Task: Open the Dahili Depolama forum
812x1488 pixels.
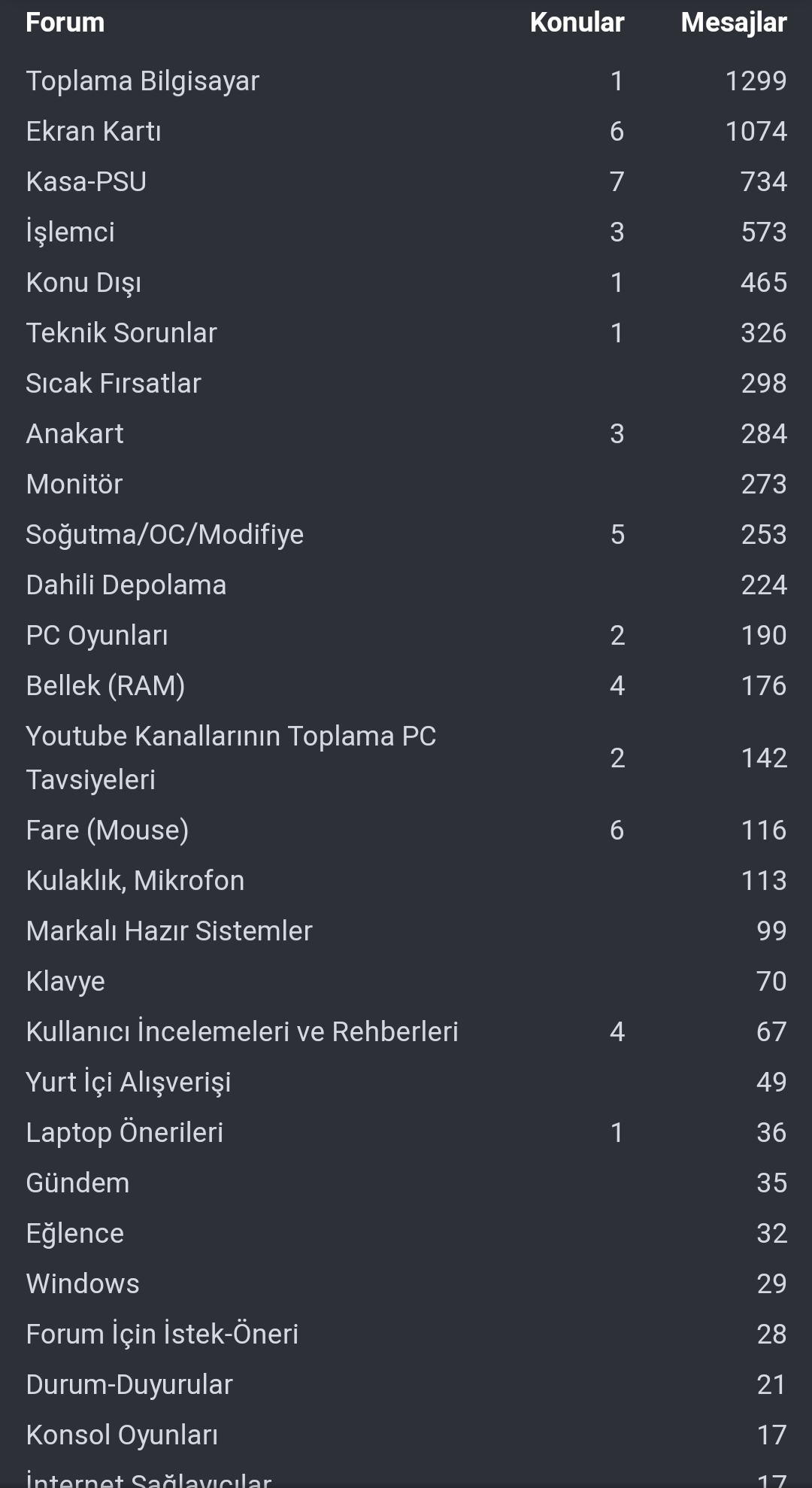Action: click(126, 585)
